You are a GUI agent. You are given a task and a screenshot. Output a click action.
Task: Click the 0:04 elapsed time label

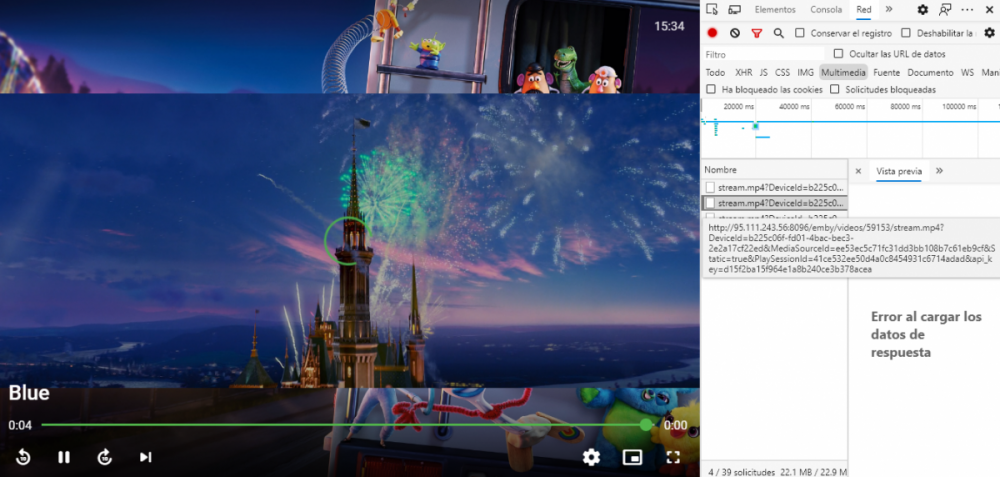tap(20, 425)
